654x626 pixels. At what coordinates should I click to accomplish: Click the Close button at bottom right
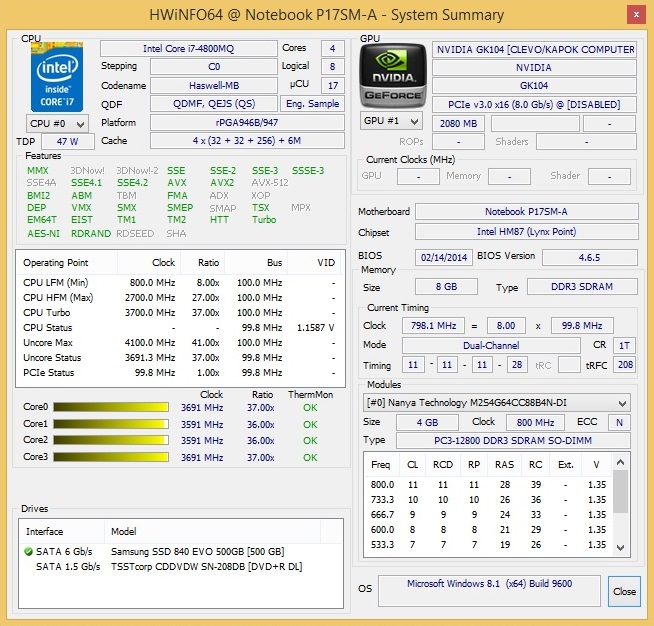[624, 591]
